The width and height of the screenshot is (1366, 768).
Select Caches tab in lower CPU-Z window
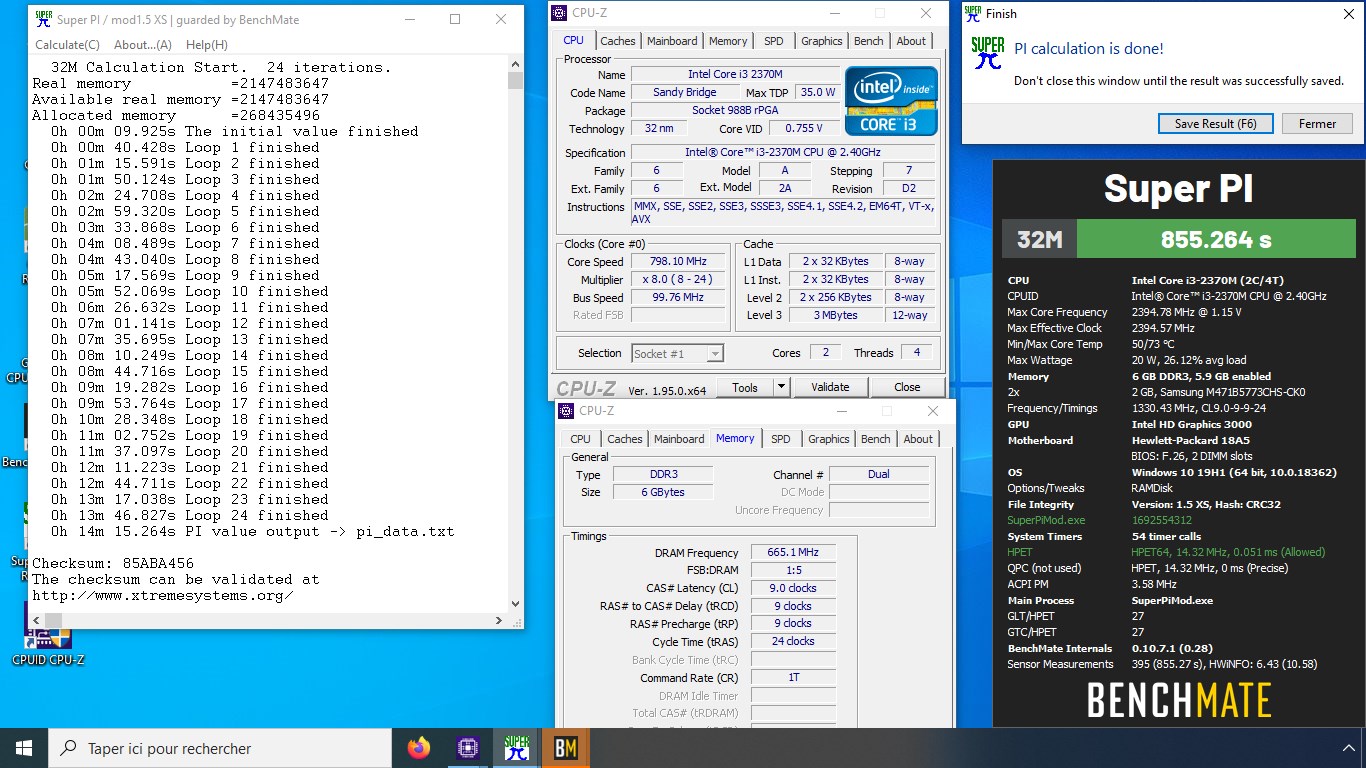pos(625,439)
